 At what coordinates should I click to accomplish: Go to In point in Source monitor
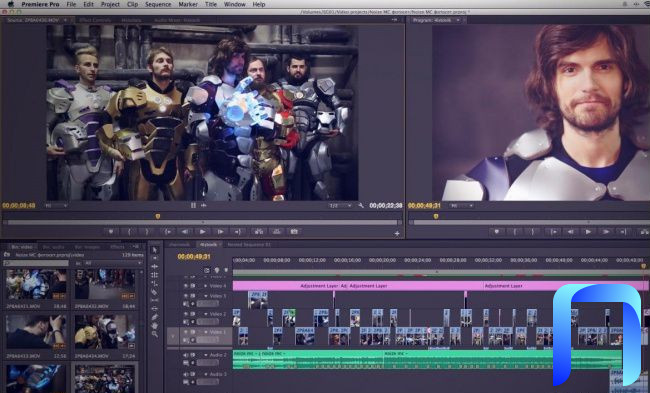pyautogui.click(x=167, y=232)
